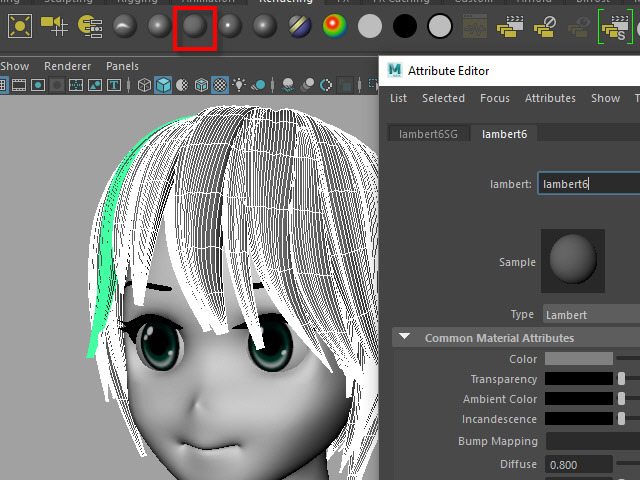Click the Diffuse value field showing 0.800
The height and width of the screenshot is (480, 640).
[x=579, y=464]
